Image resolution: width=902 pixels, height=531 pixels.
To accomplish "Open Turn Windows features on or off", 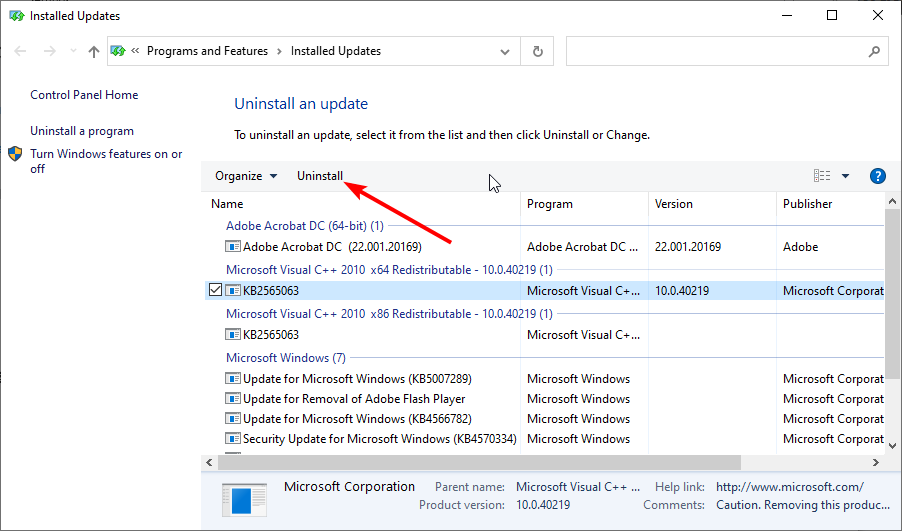I will click(x=106, y=161).
